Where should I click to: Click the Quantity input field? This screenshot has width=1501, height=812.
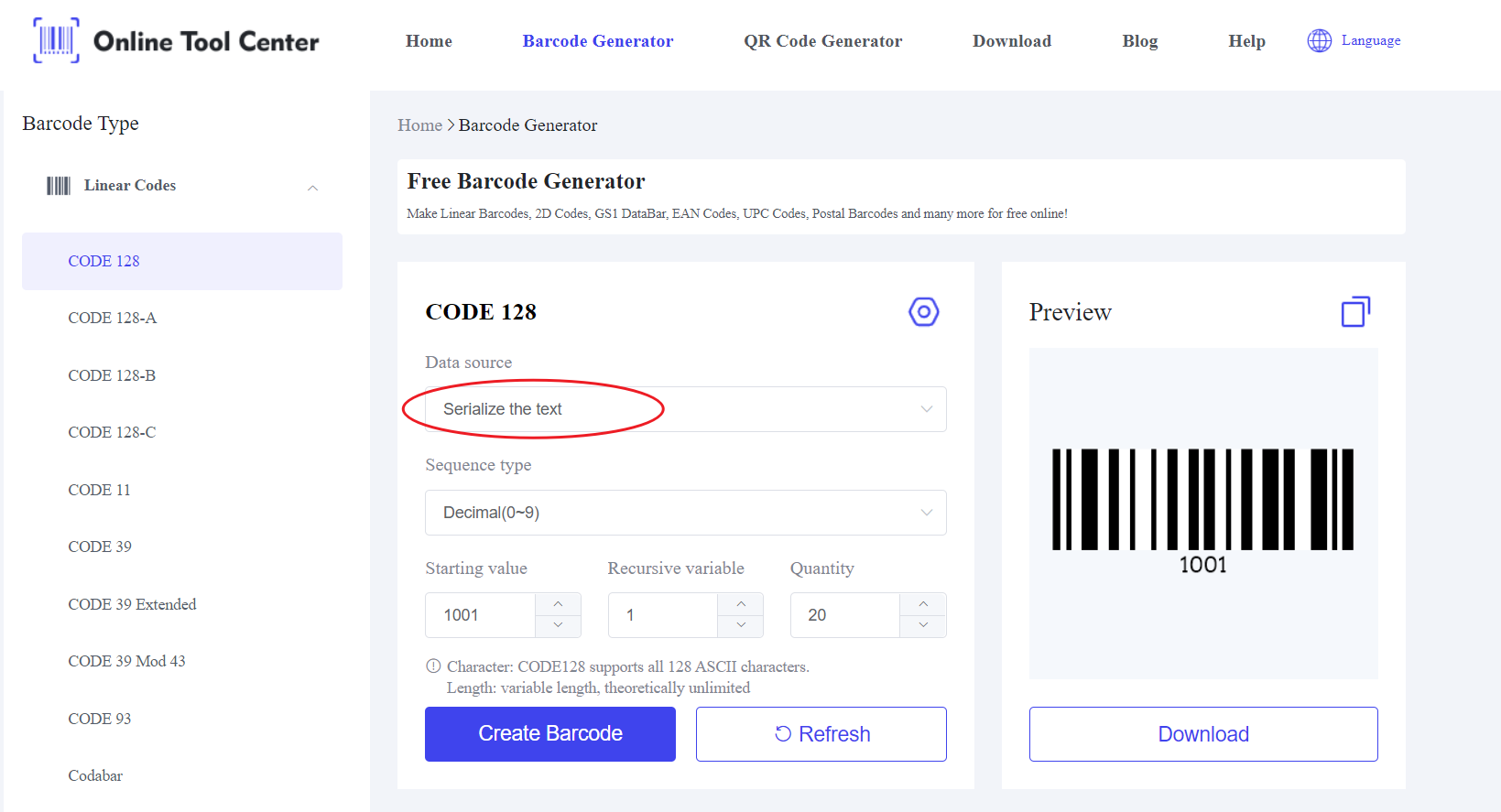845,615
